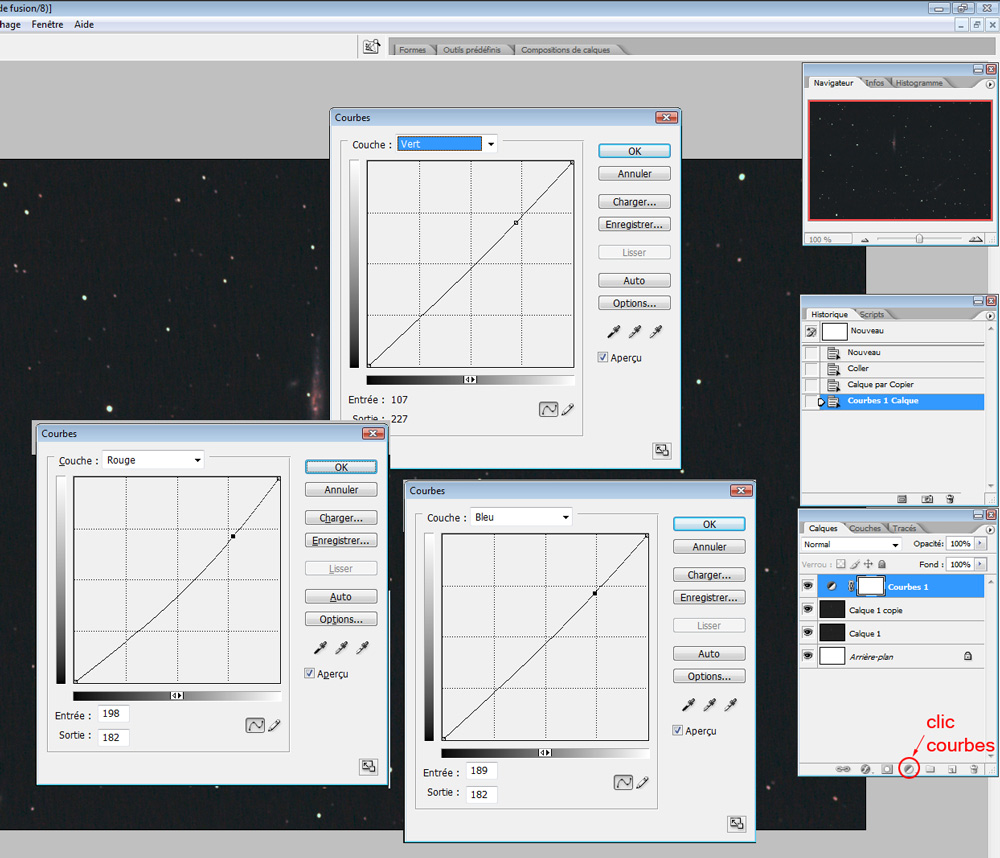Click Options... in the Rouge Courbes dialog

[341, 619]
